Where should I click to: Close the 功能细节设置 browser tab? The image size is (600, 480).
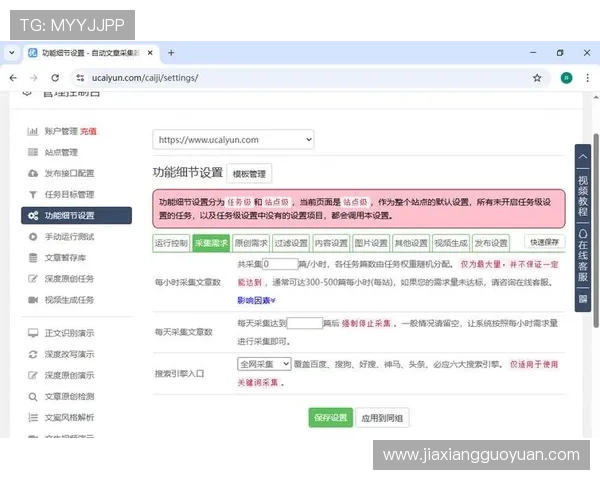(150, 53)
